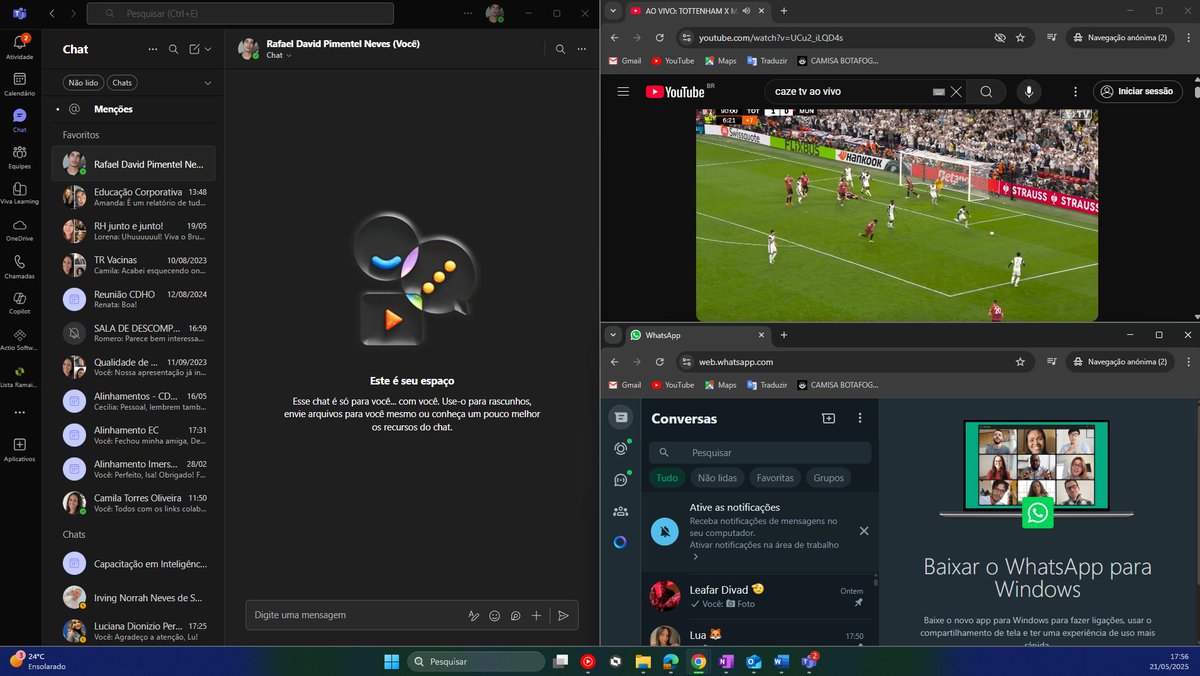Search in chat magnifier in Teams chat header

pos(560,49)
